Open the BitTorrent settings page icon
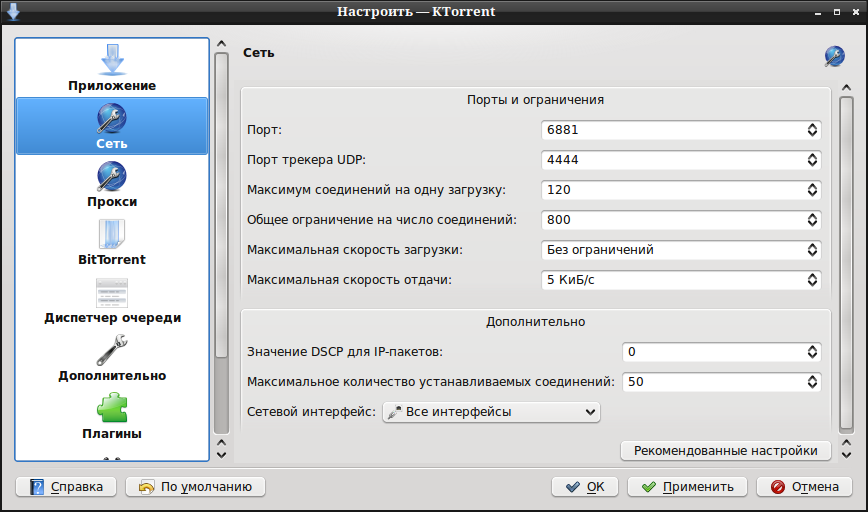 (x=112, y=234)
